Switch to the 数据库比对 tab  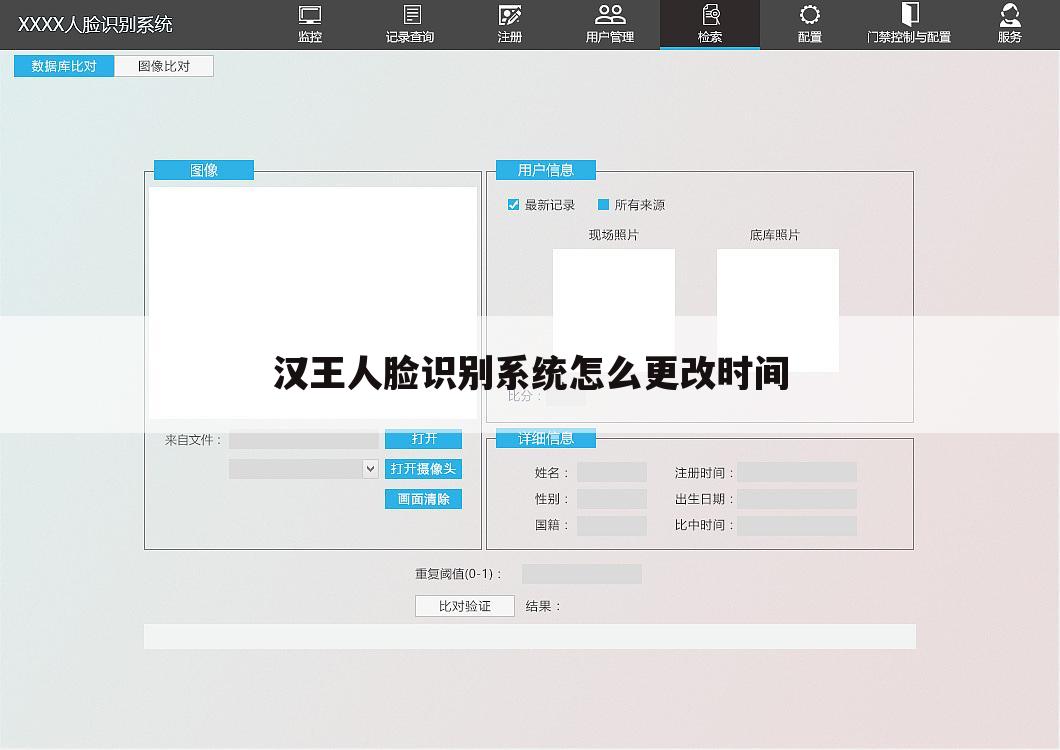coord(64,66)
